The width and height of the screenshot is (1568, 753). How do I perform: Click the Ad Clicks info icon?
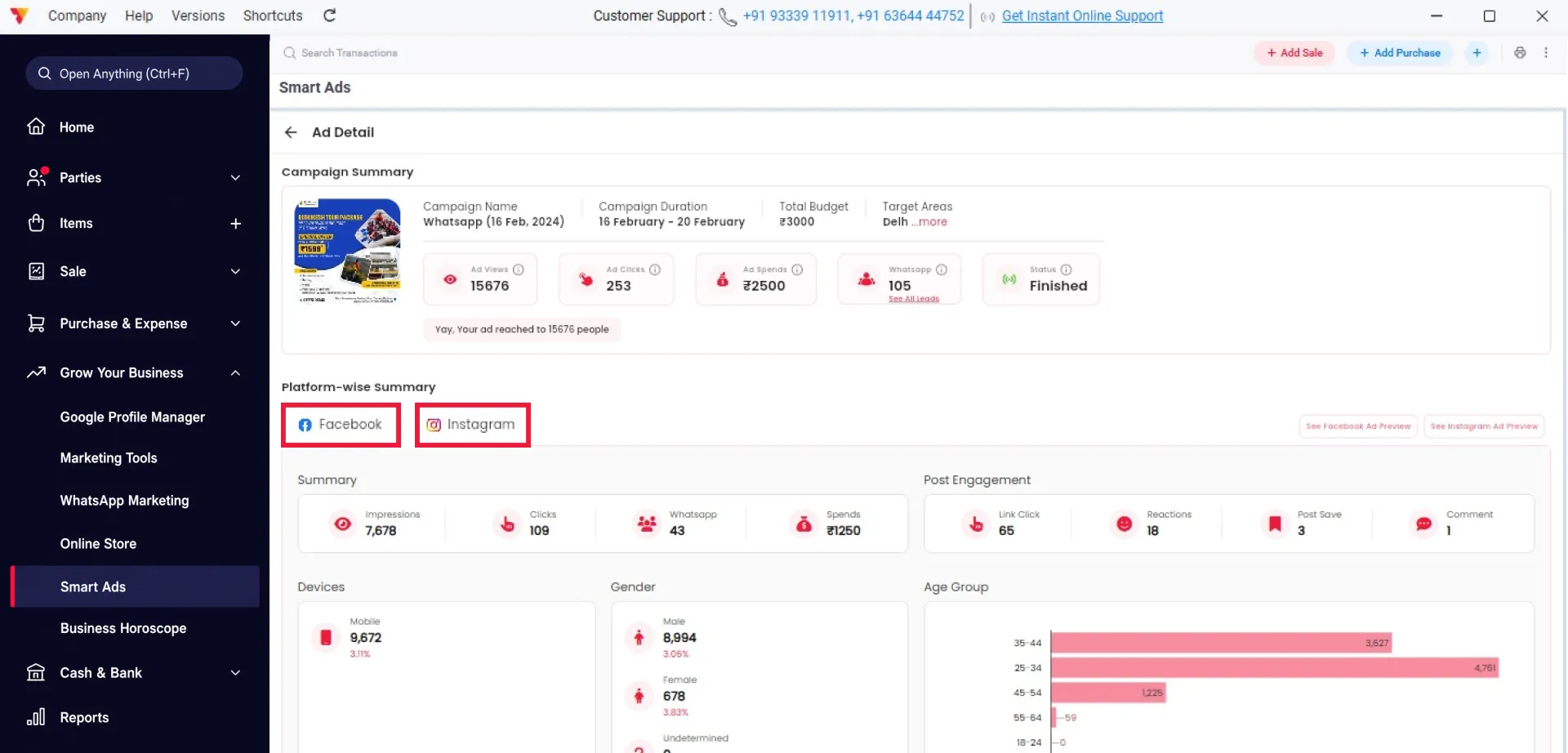[655, 270]
